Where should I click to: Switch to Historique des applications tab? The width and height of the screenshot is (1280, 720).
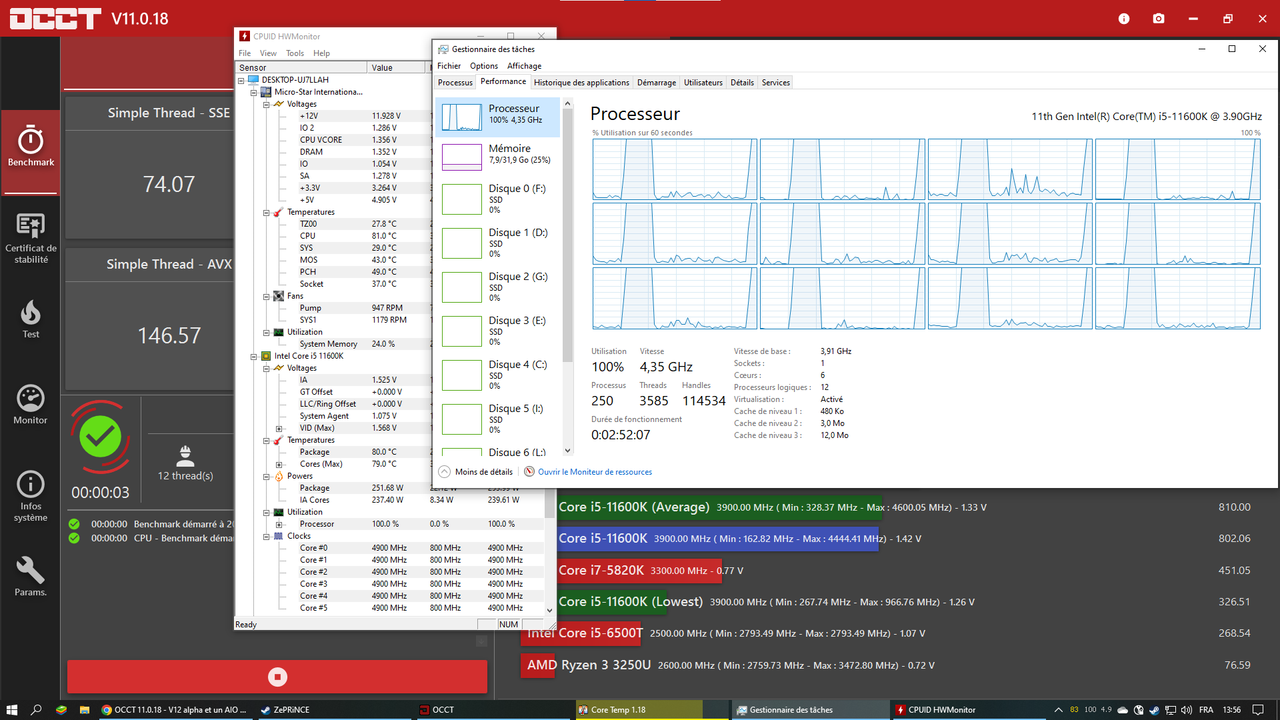click(x=582, y=82)
